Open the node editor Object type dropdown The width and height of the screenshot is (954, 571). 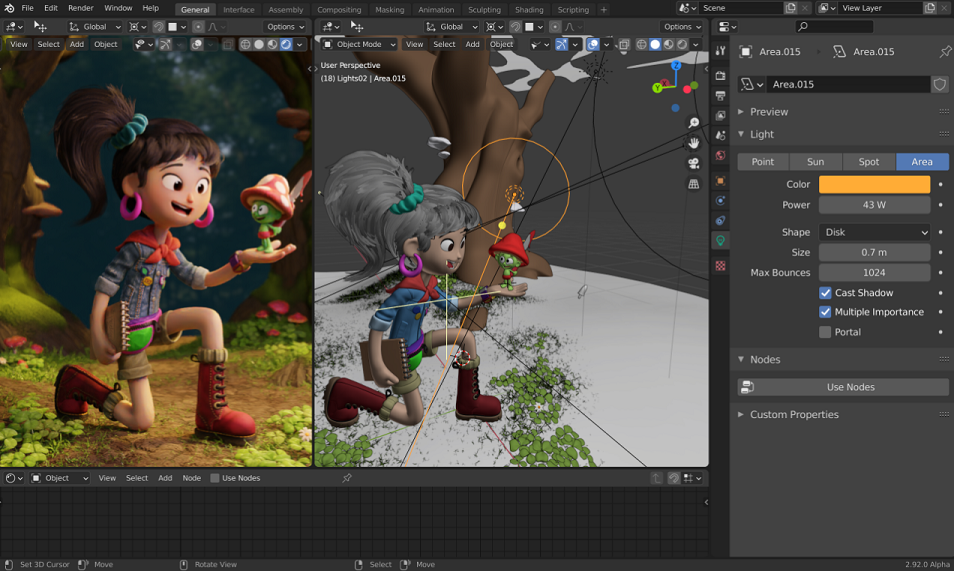(x=60, y=478)
